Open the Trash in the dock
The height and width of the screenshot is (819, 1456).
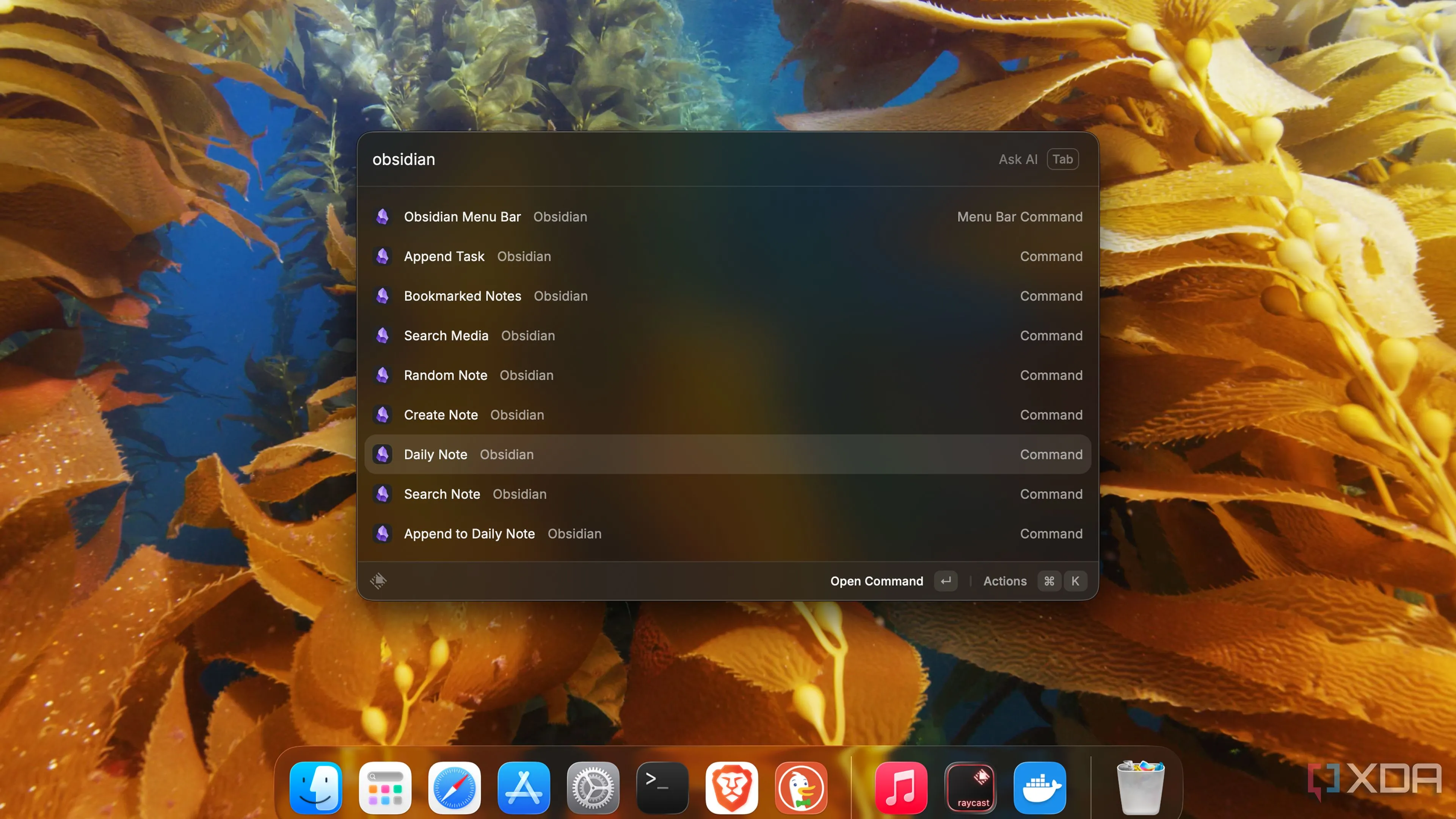click(1140, 788)
